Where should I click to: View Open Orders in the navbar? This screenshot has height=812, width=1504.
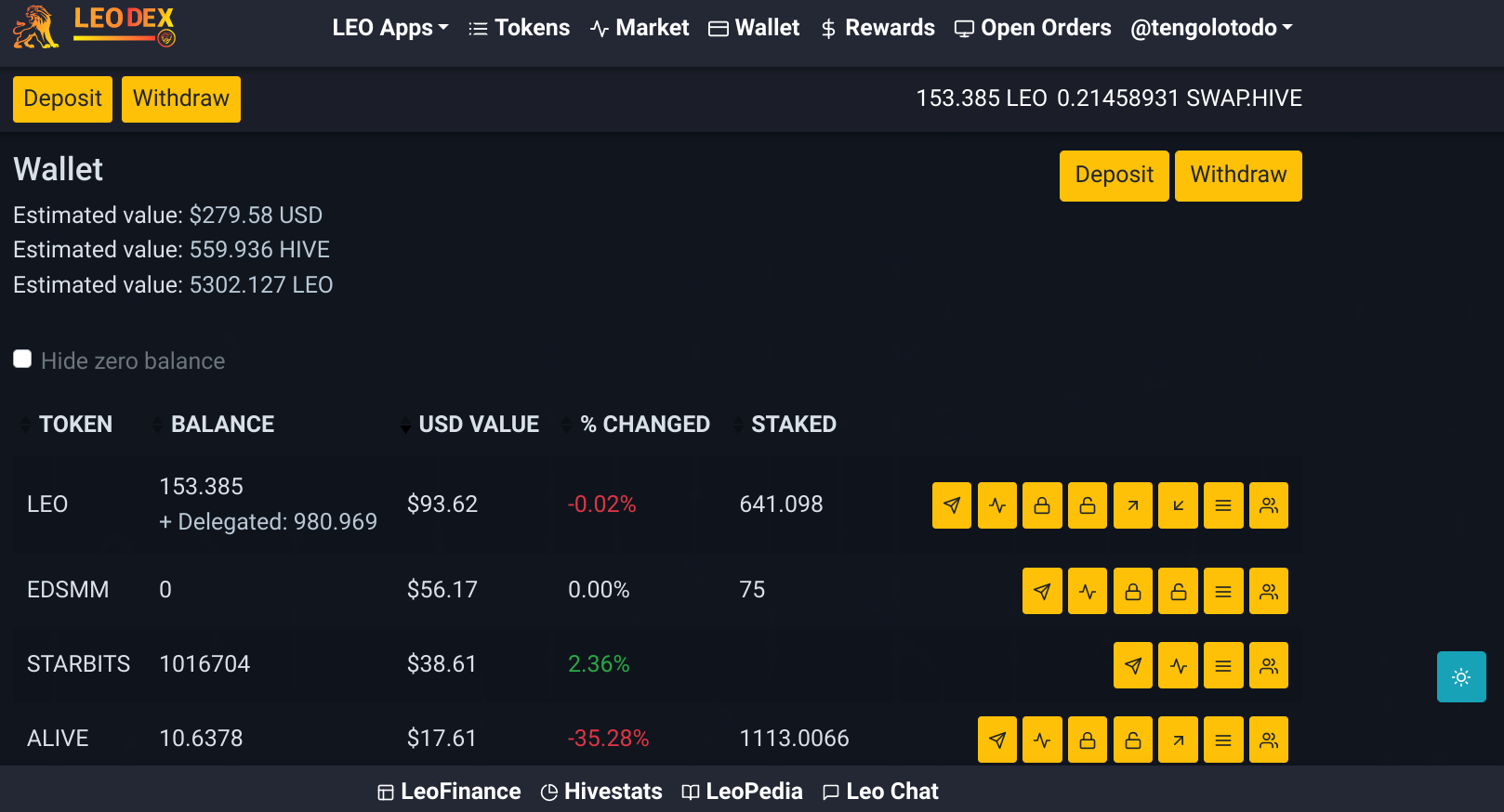click(1033, 28)
